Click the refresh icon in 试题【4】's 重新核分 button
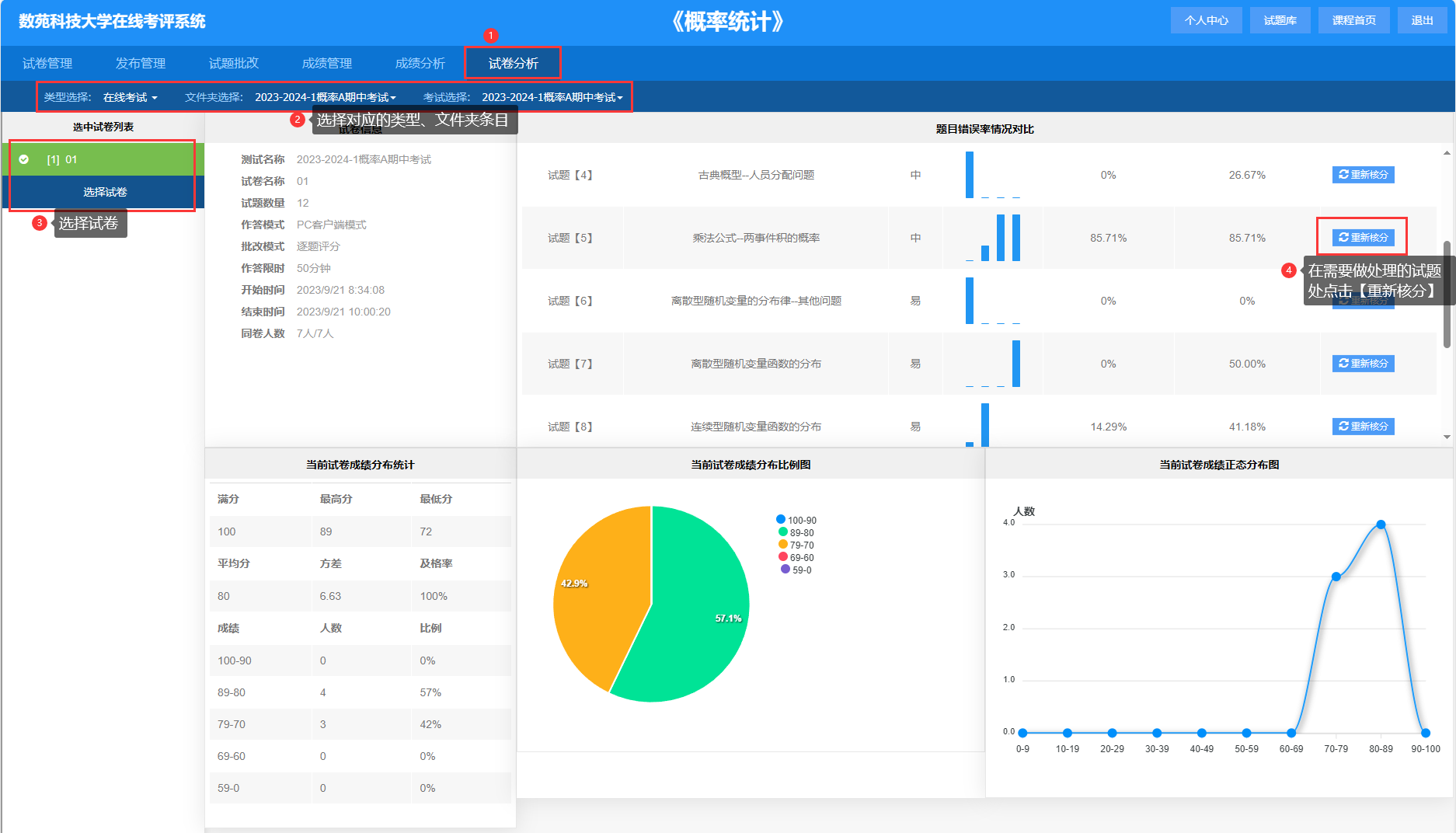This screenshot has width=1456, height=833. click(1343, 174)
